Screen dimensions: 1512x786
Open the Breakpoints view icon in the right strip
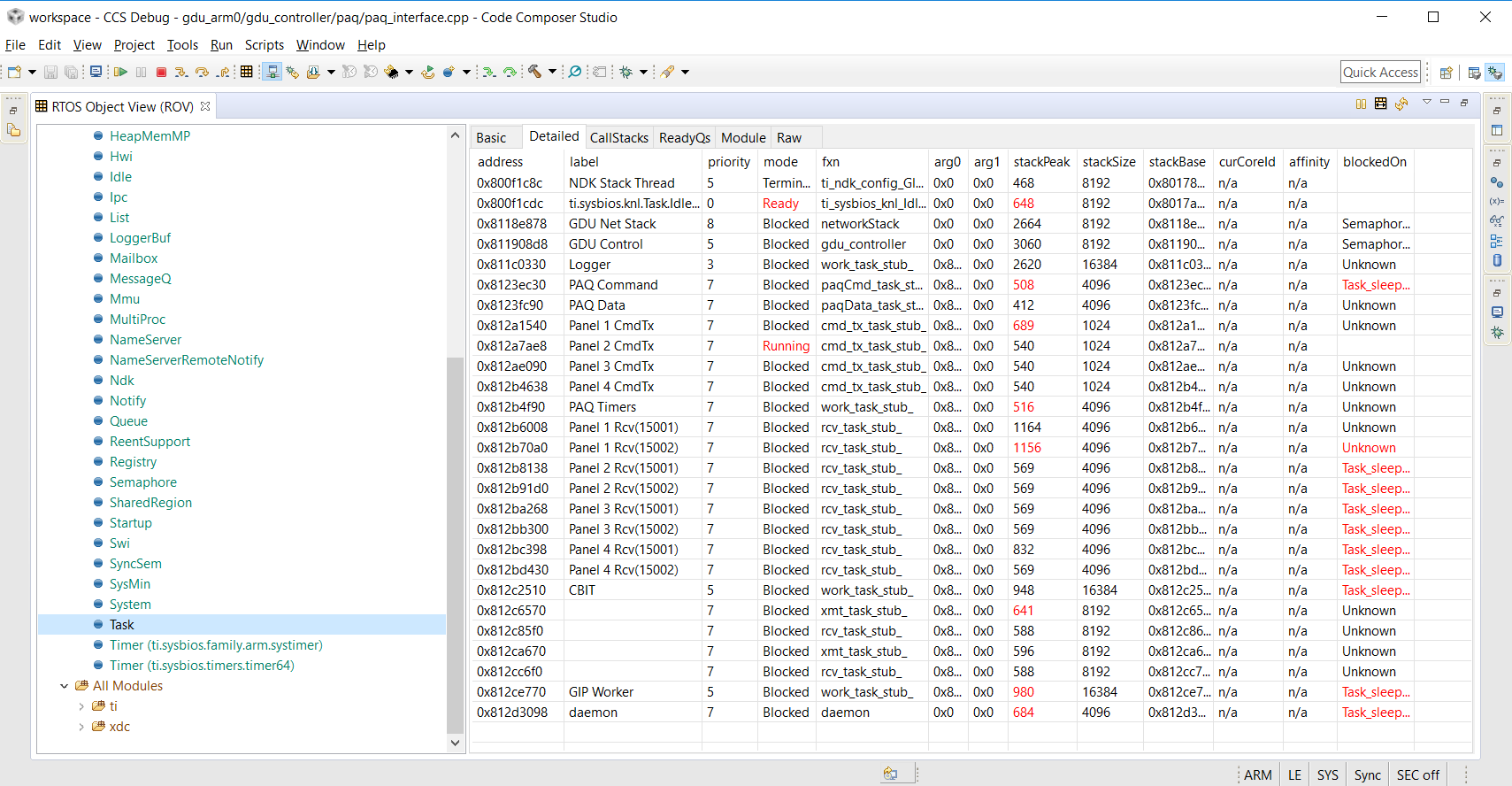[x=1497, y=181]
